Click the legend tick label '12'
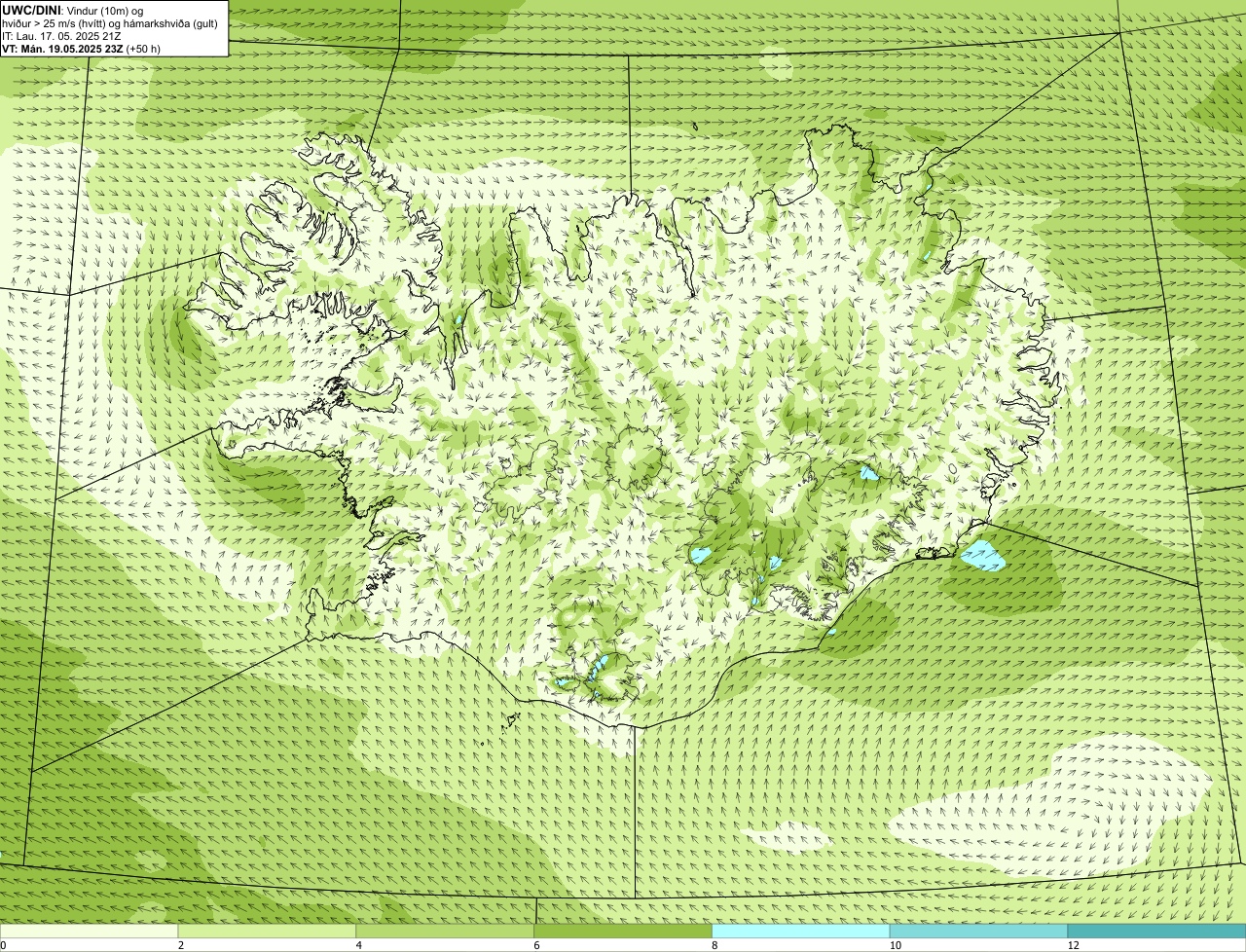Screen dimensions: 1246x952 pos(1073,945)
